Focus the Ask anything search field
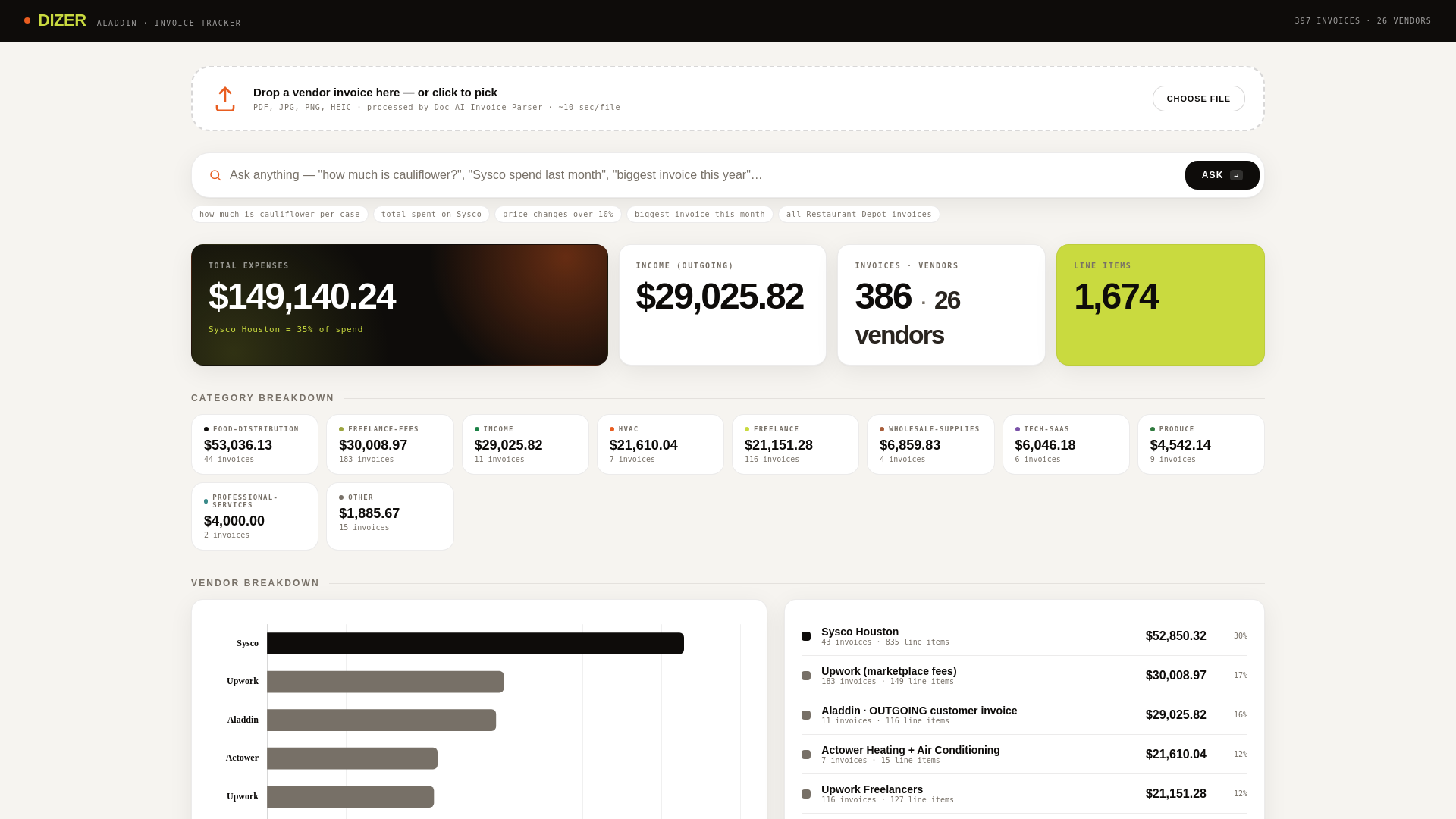1456x819 pixels. [x=701, y=175]
